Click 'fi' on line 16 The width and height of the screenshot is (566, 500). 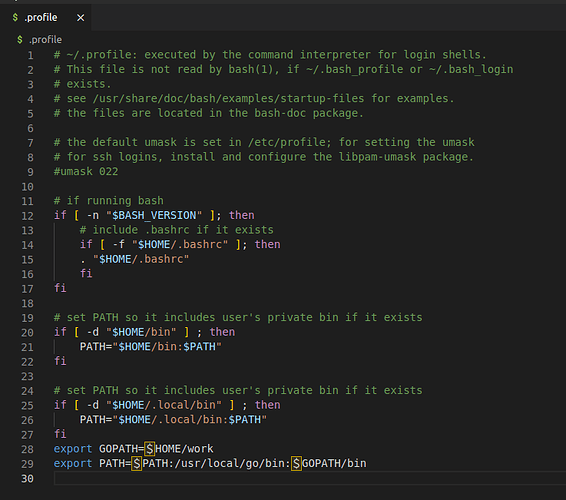click(x=86, y=274)
